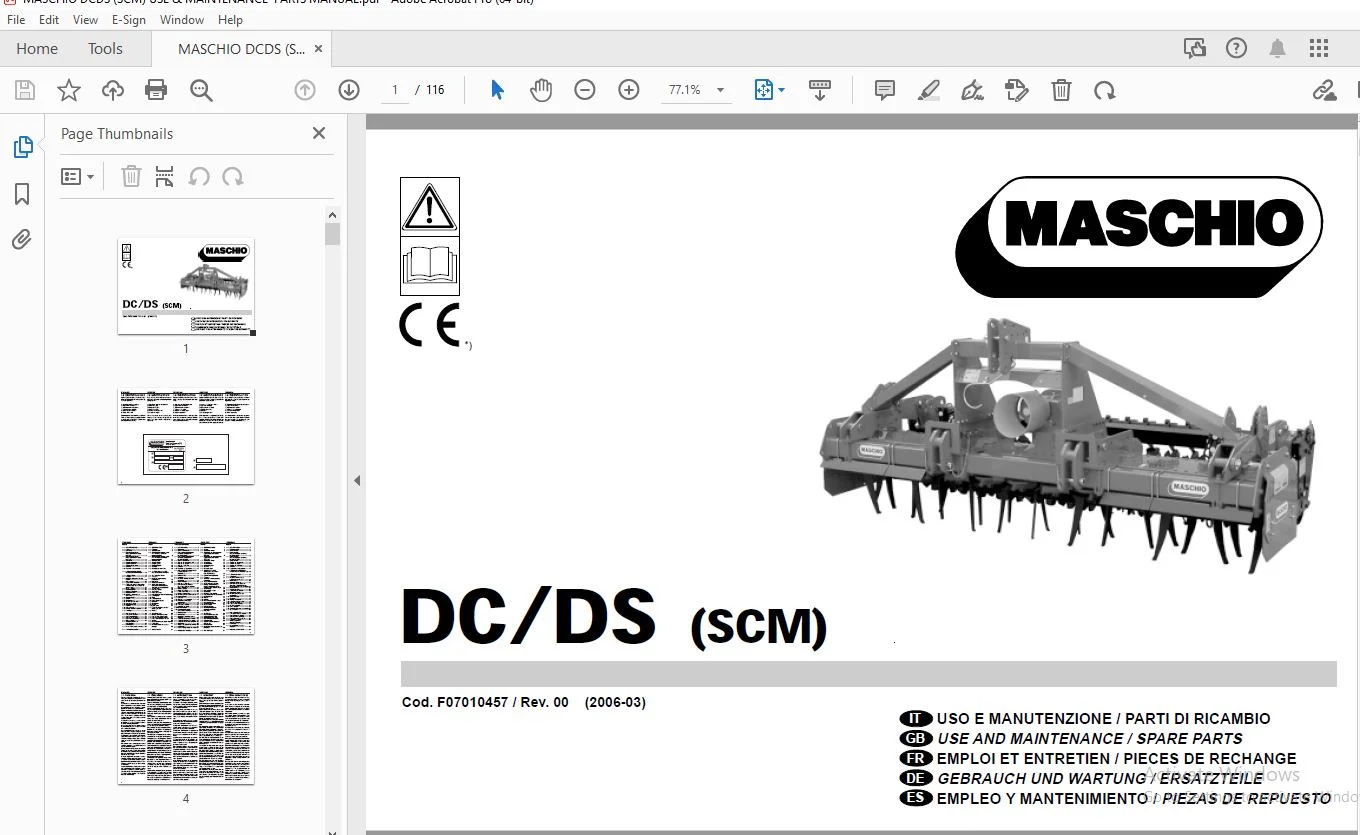Screen dimensions: 1360x835
Task: Click the thumbnails panel scrollbar
Action: (333, 234)
